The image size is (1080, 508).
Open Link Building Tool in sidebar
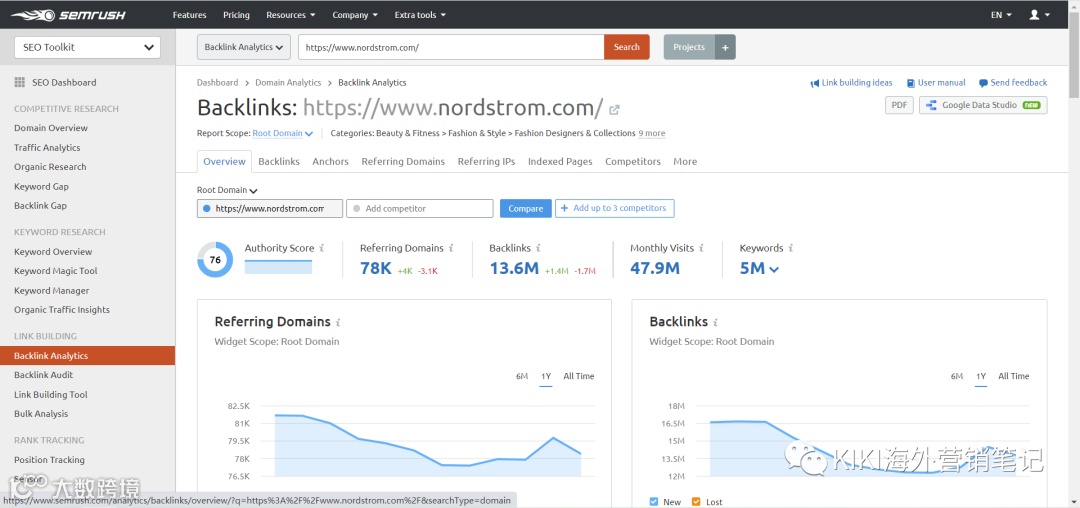pyautogui.click(x=51, y=394)
